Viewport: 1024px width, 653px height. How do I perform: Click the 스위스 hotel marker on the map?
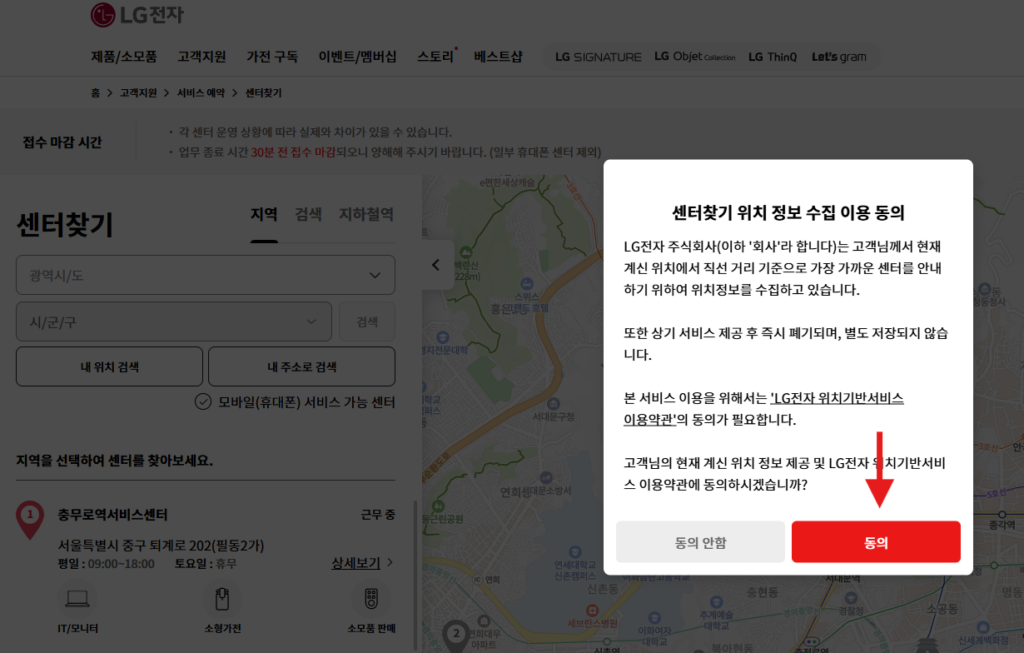(526, 284)
